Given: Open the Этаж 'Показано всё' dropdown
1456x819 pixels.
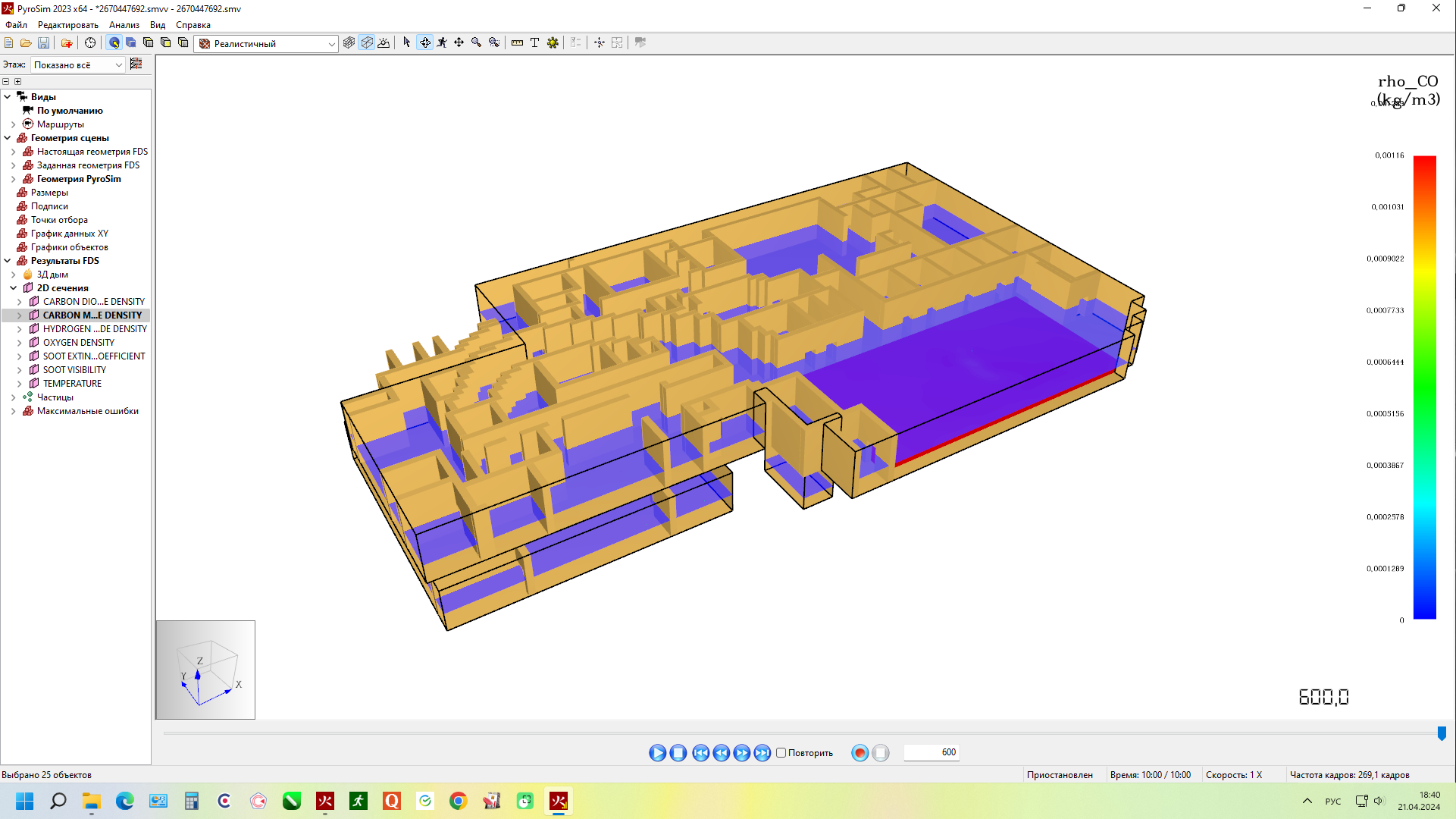Looking at the screenshot, I should (x=77, y=65).
